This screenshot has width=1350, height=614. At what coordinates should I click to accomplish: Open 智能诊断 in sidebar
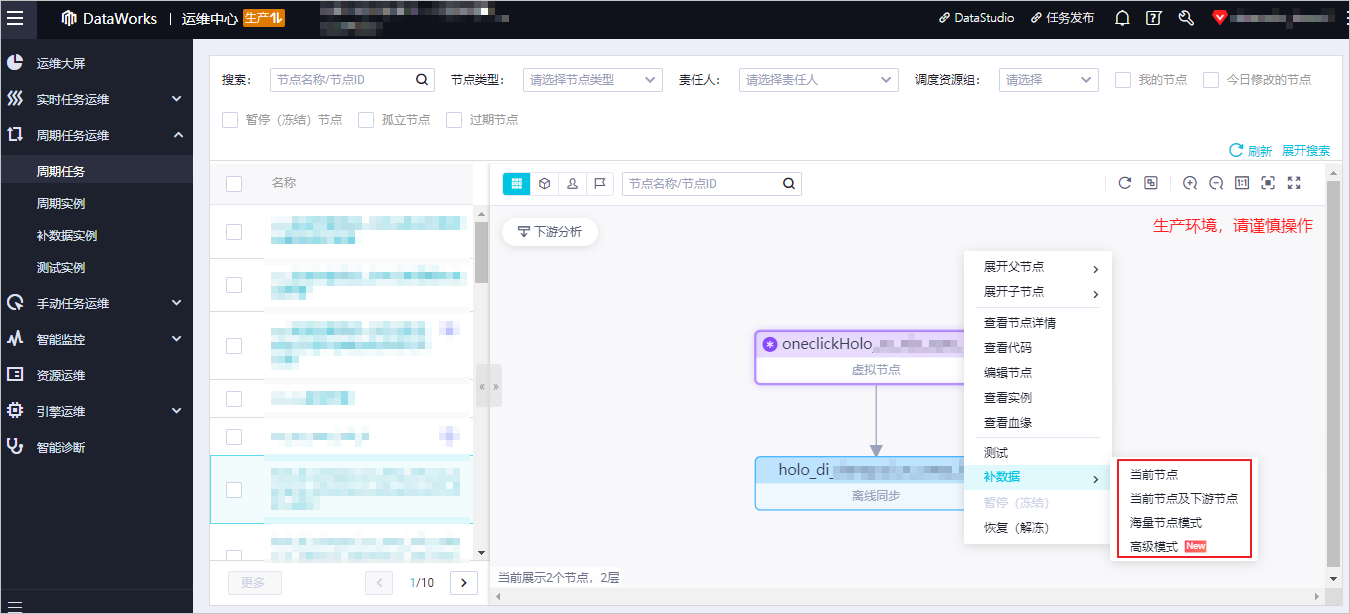[96, 447]
